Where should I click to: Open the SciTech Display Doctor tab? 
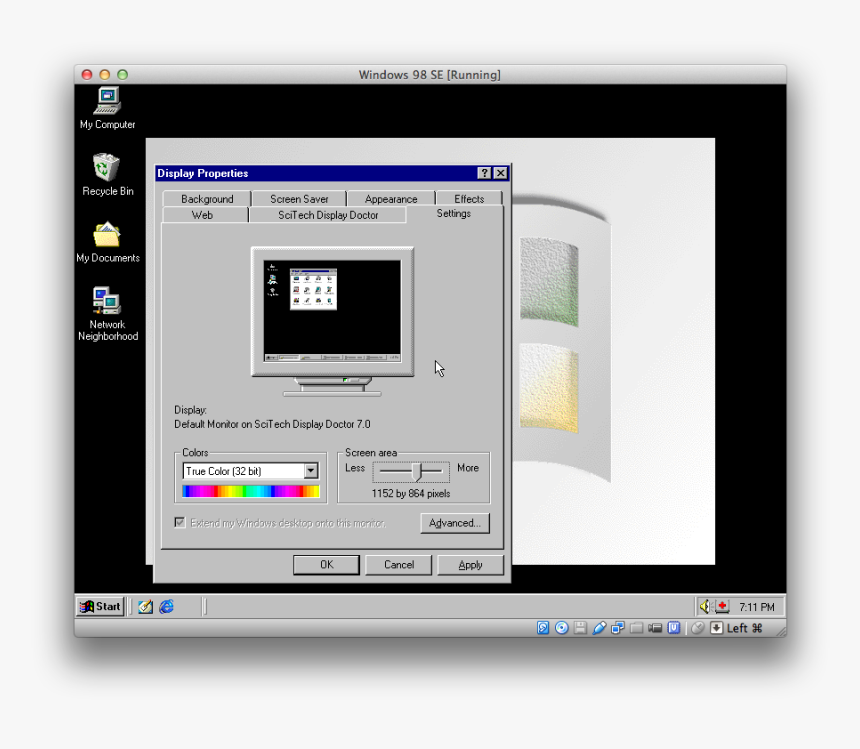coord(328,215)
